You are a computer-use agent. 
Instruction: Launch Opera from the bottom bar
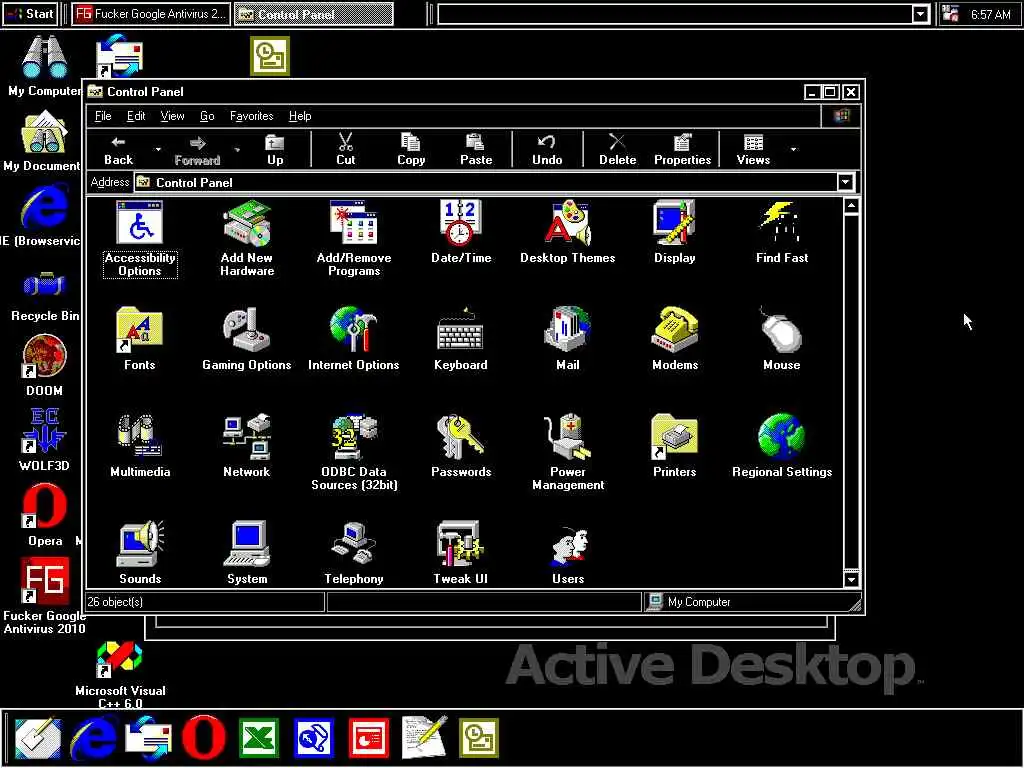(204, 738)
